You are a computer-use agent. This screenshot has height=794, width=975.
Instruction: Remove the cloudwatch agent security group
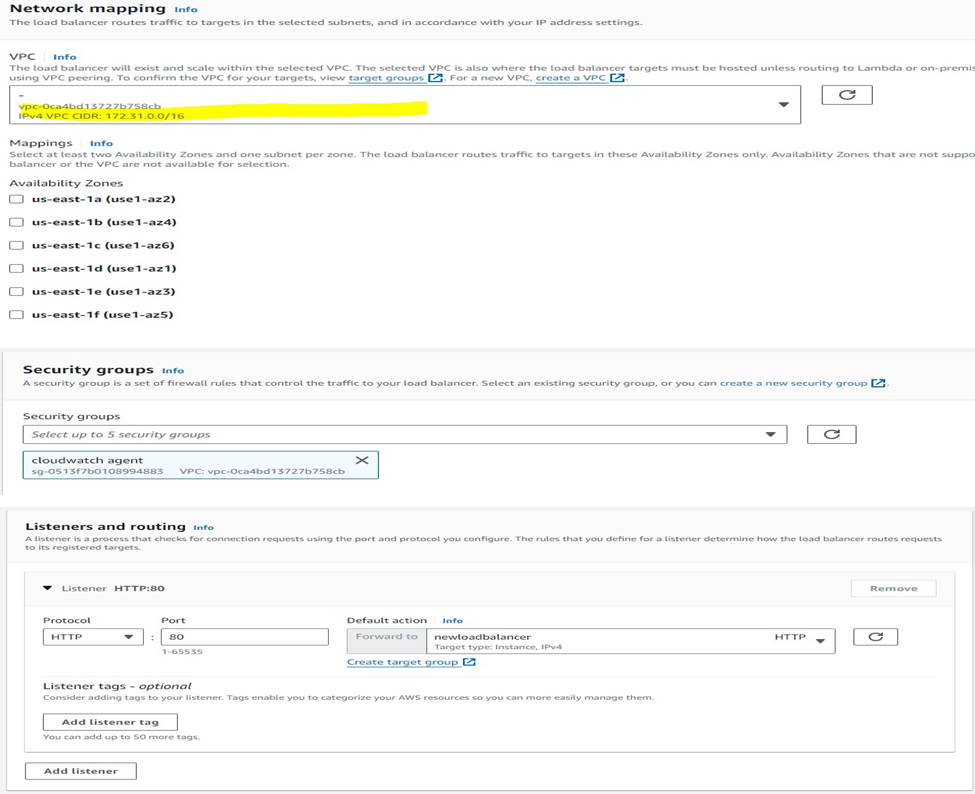click(362, 460)
